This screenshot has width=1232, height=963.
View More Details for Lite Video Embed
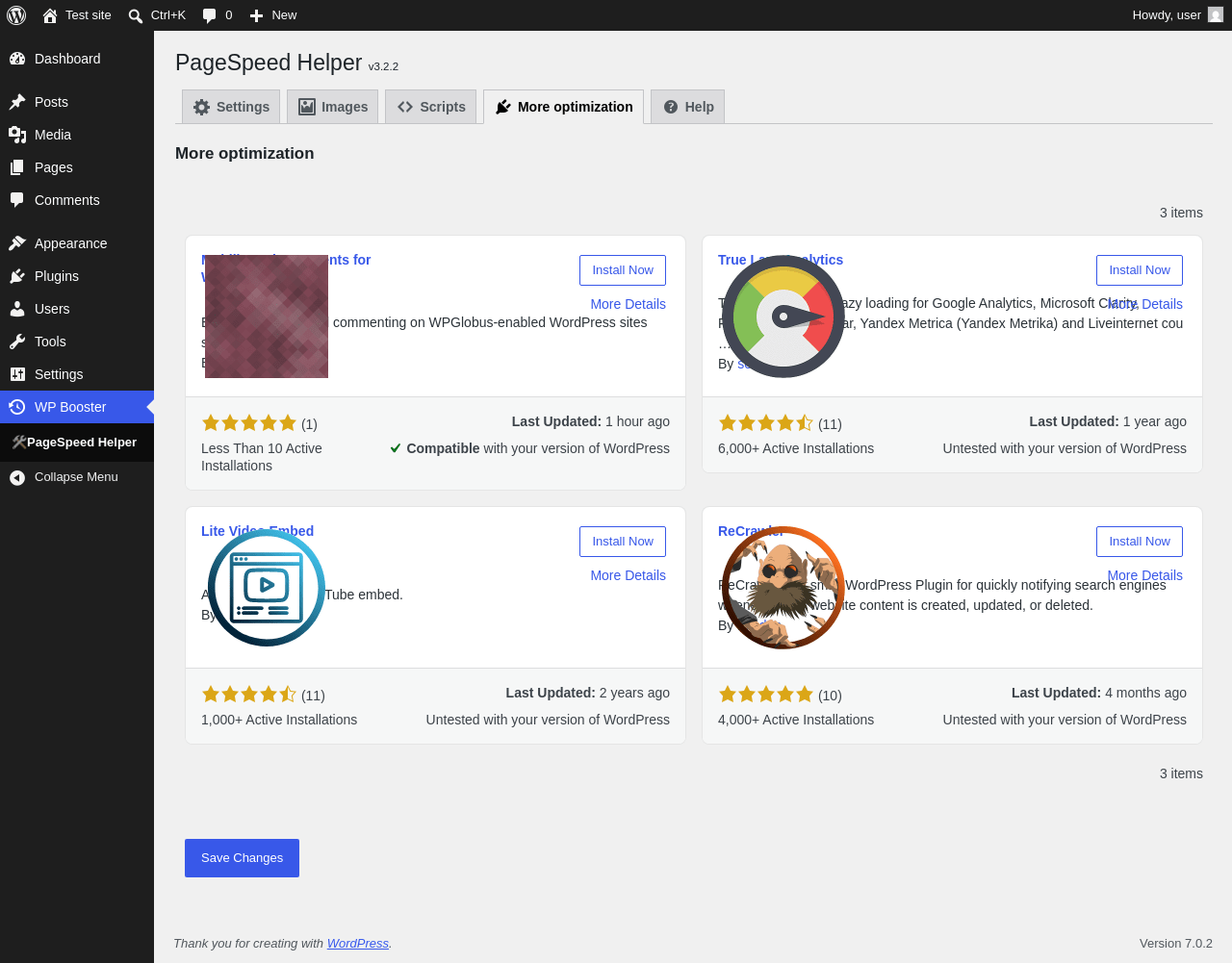click(628, 575)
